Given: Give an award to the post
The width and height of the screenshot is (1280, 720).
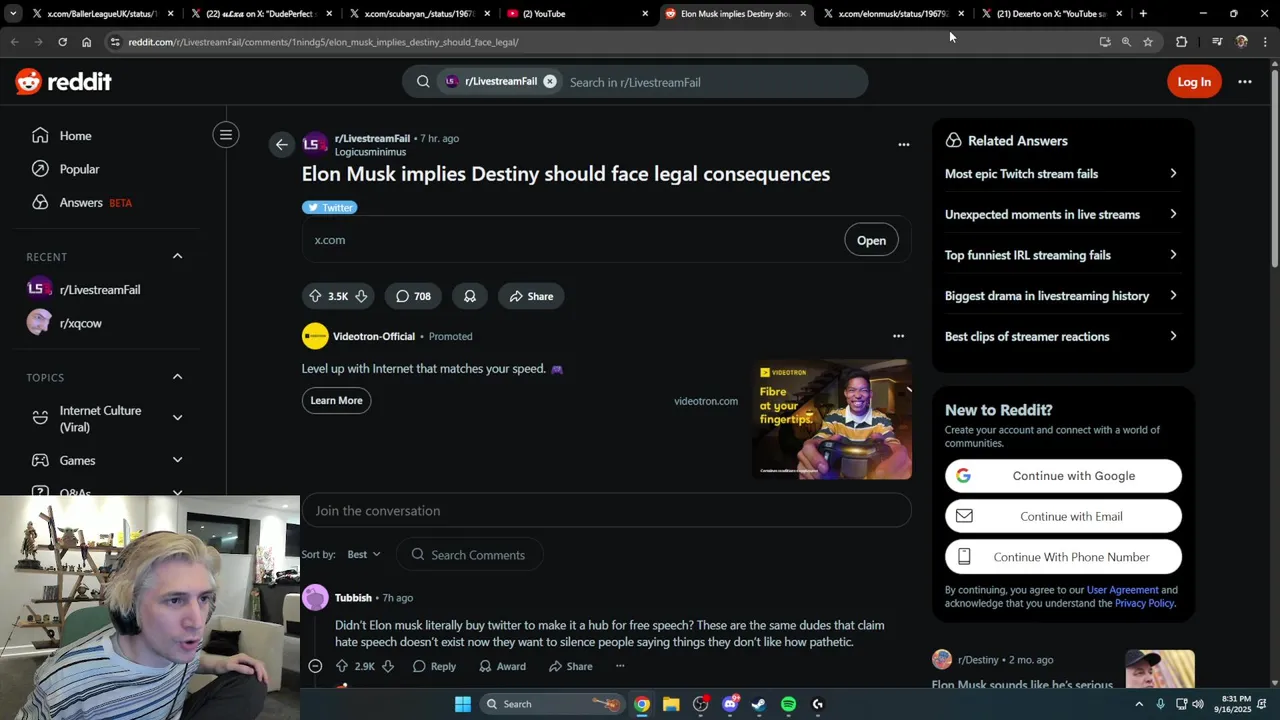Looking at the screenshot, I should click(470, 296).
